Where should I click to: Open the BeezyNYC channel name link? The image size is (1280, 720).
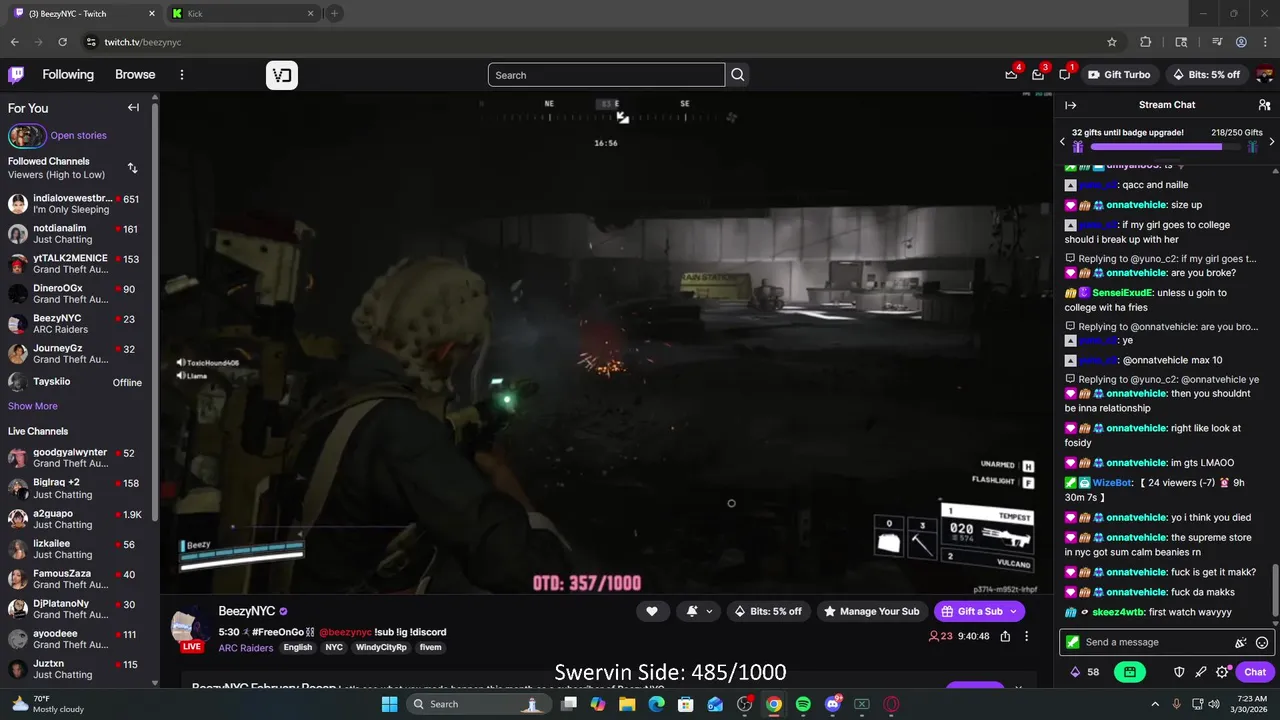pyautogui.click(x=247, y=611)
